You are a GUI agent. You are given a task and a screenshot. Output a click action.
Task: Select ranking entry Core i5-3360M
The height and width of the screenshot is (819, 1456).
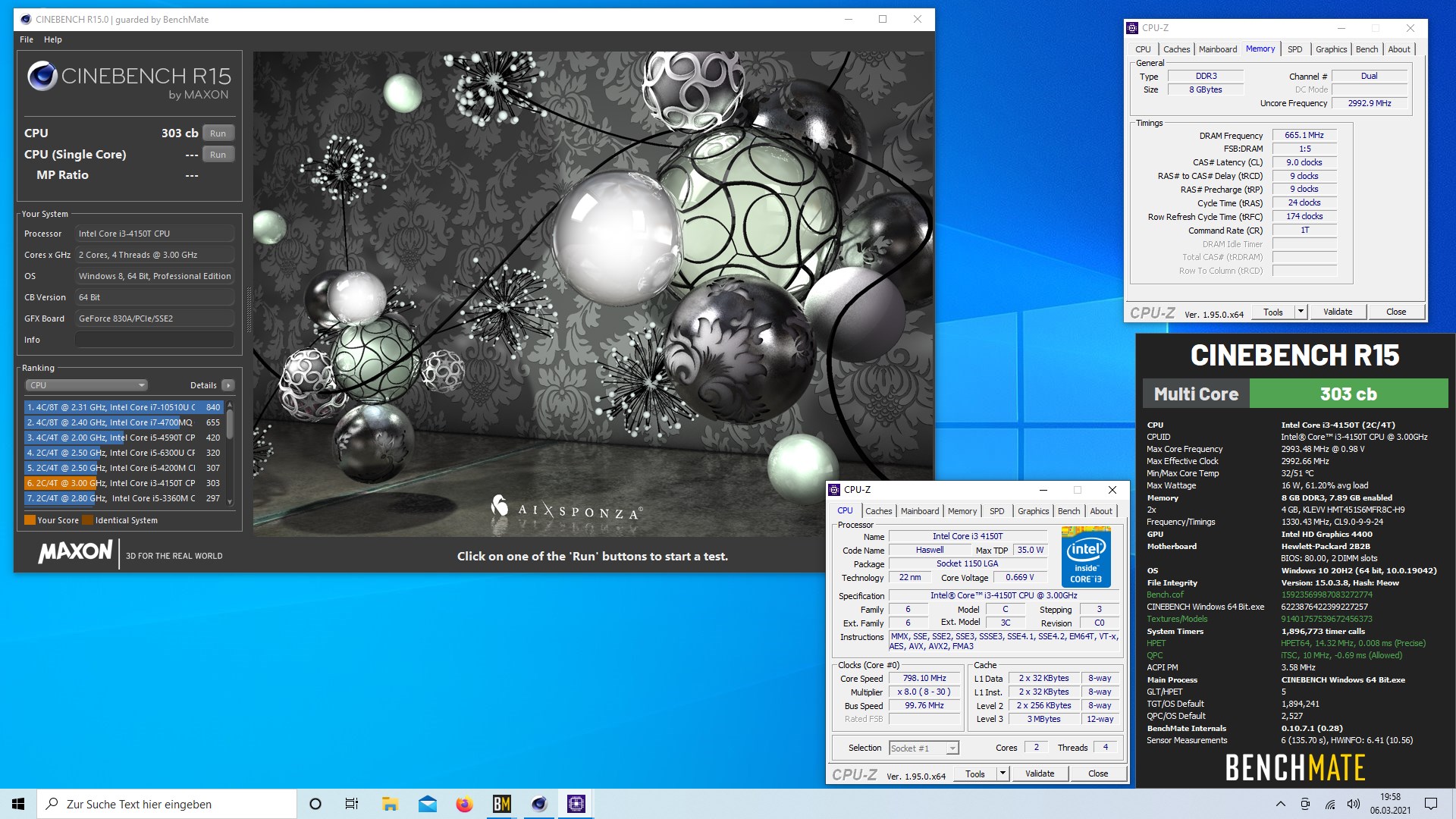point(124,498)
